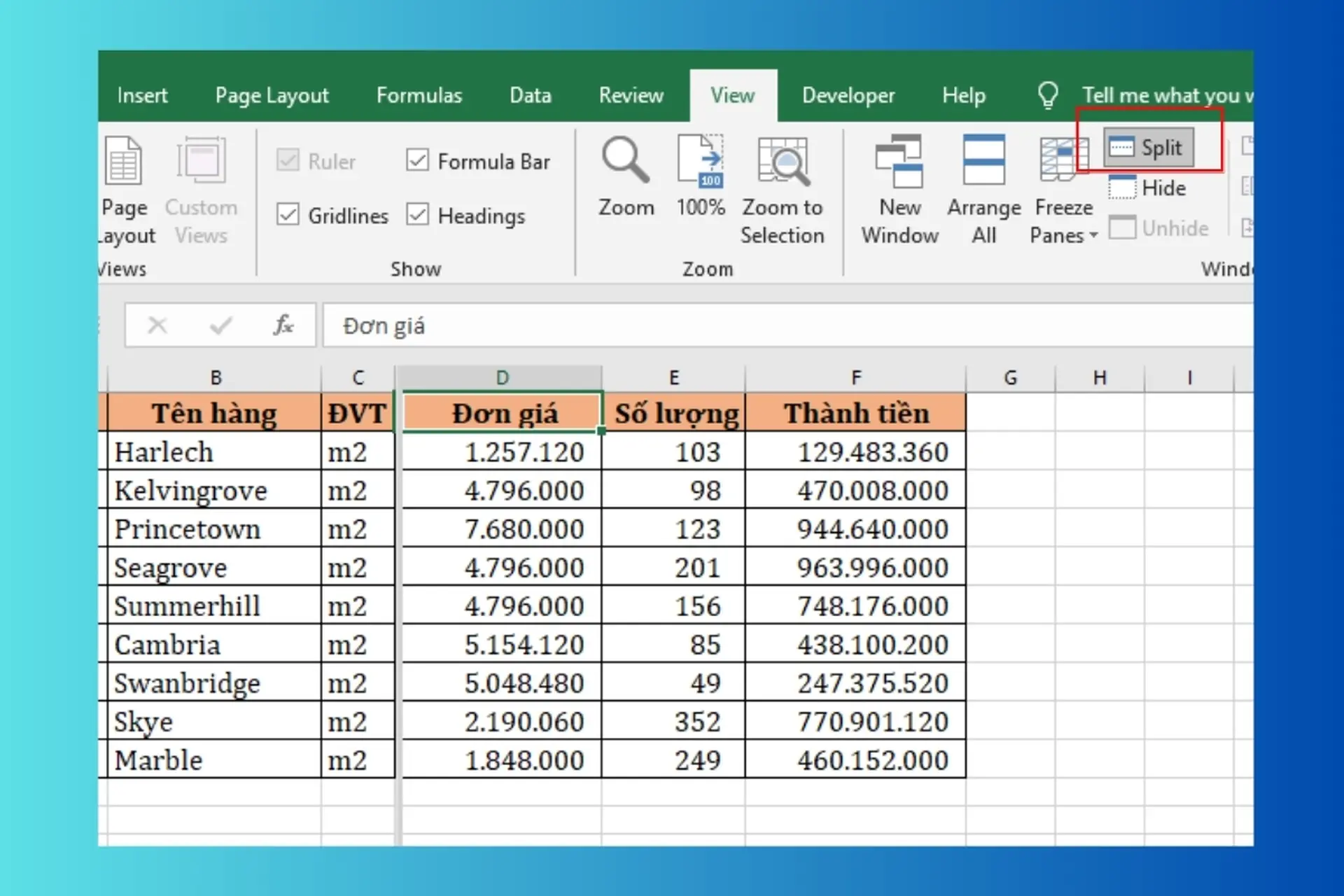
Task: Click the Cancel X in the formula bar
Action: 157,325
